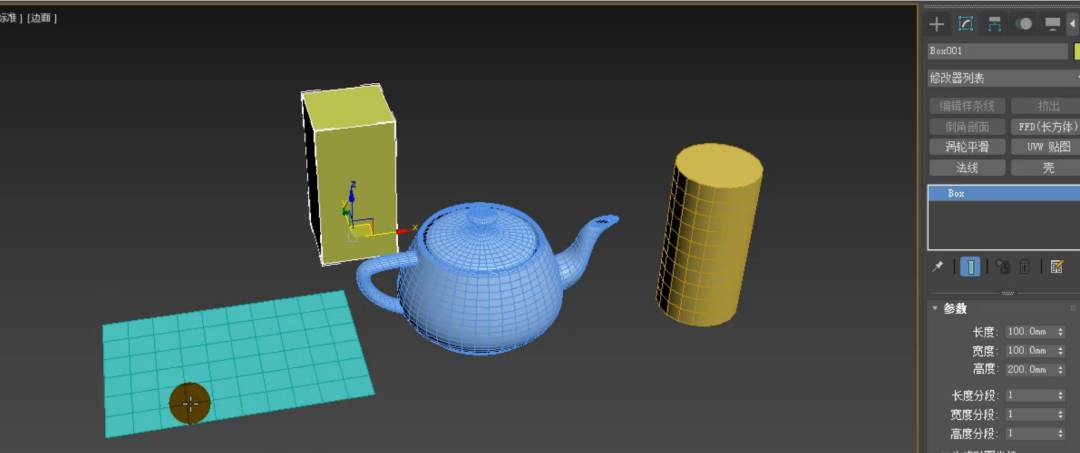The width and height of the screenshot is (1080, 453).
Task: Apply the 涡轮平滑 modifier
Action: tap(967, 147)
